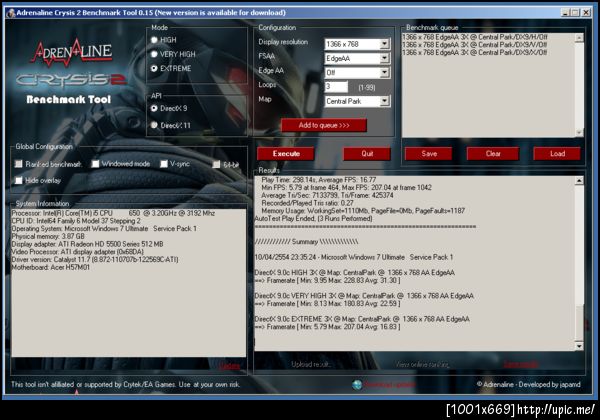Viewport: 600px width, 420px height.
Task: Click the Loops number input field
Action: coord(336,86)
